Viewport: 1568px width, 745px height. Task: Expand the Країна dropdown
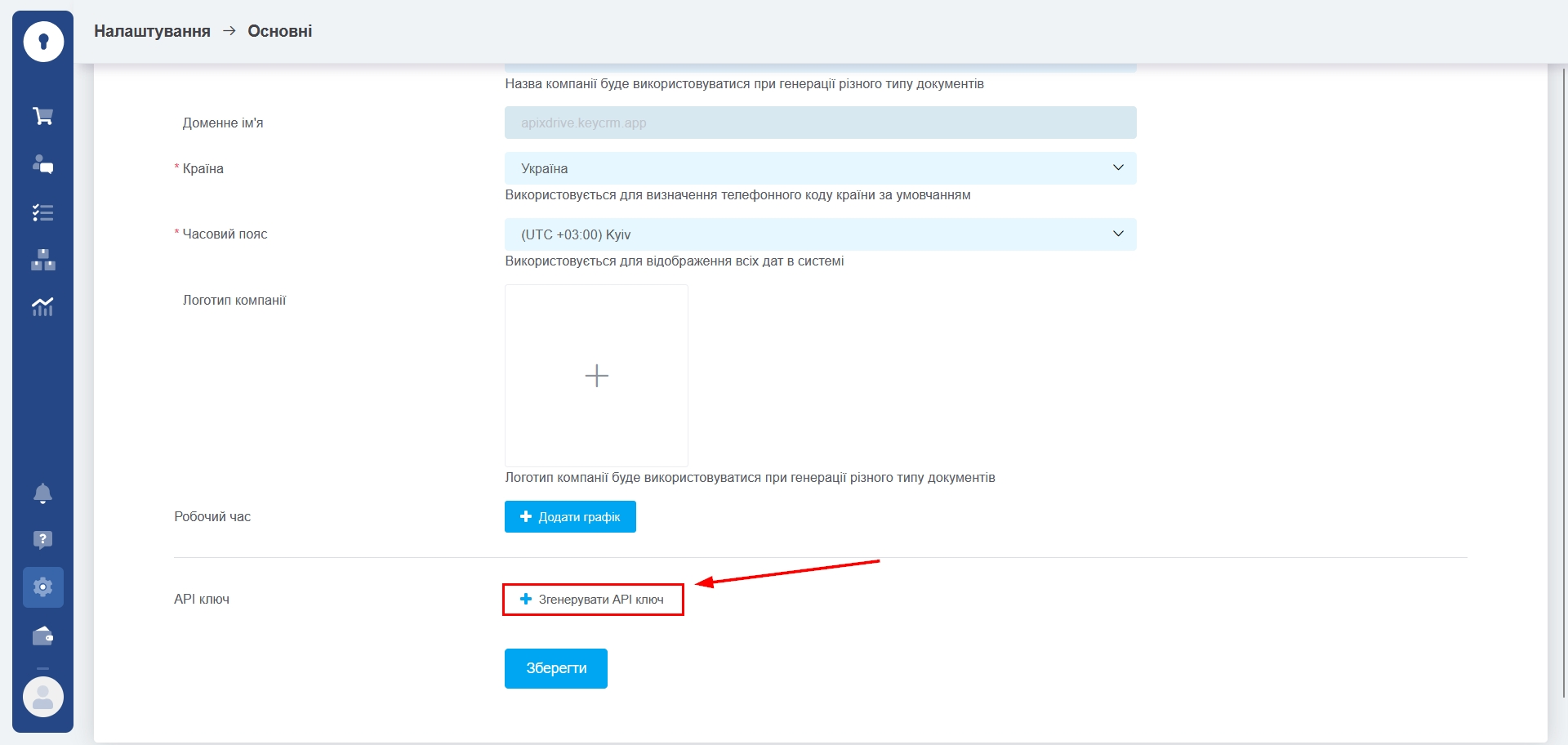click(819, 168)
